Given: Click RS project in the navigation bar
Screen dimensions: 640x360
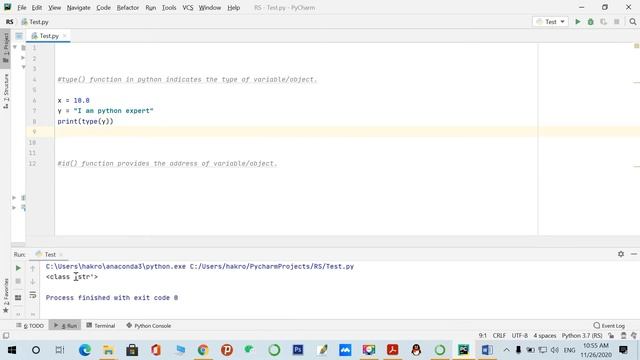Looking at the screenshot, I should point(9,22).
